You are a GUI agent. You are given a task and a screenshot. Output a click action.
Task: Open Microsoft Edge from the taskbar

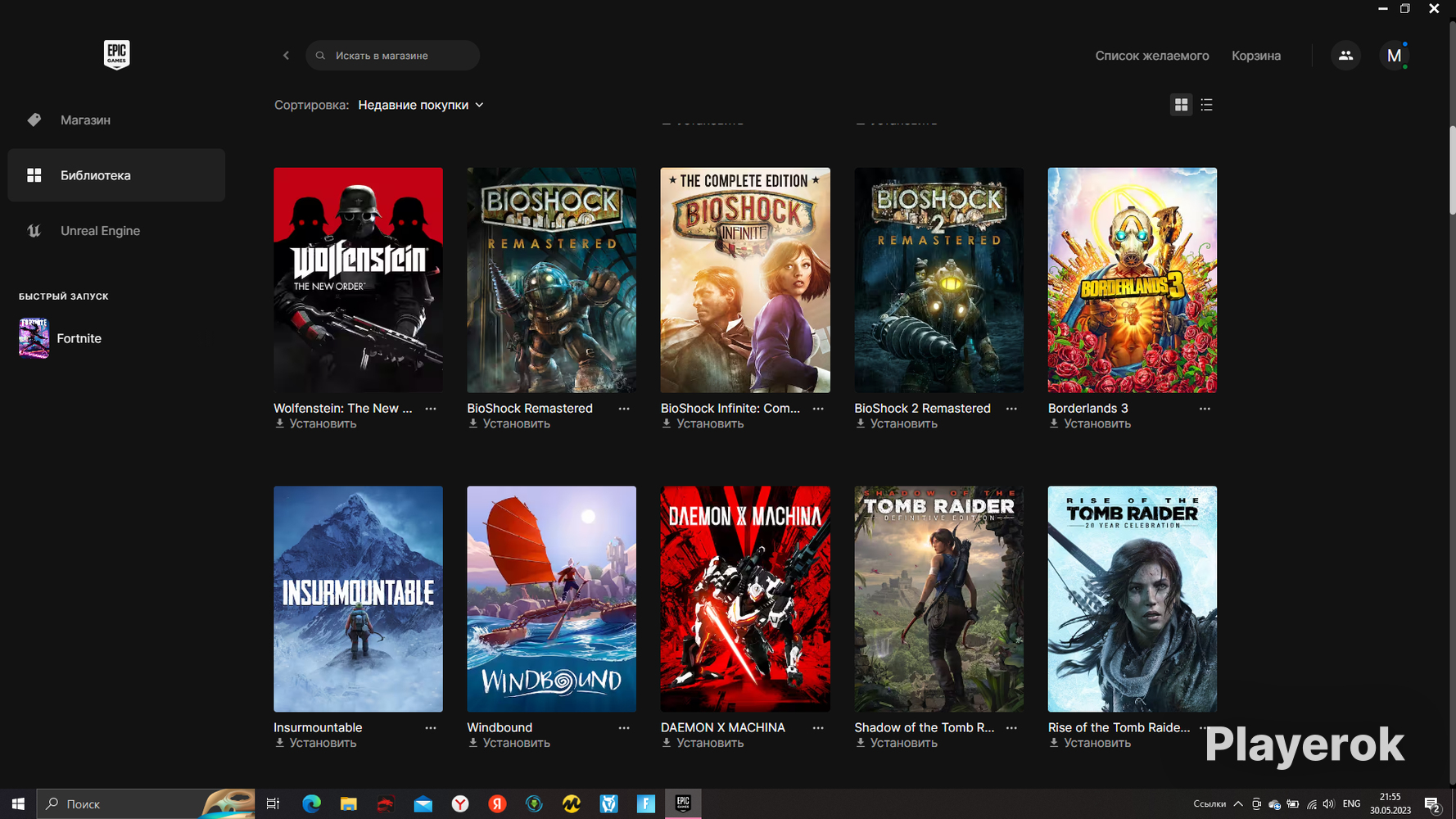click(x=311, y=804)
